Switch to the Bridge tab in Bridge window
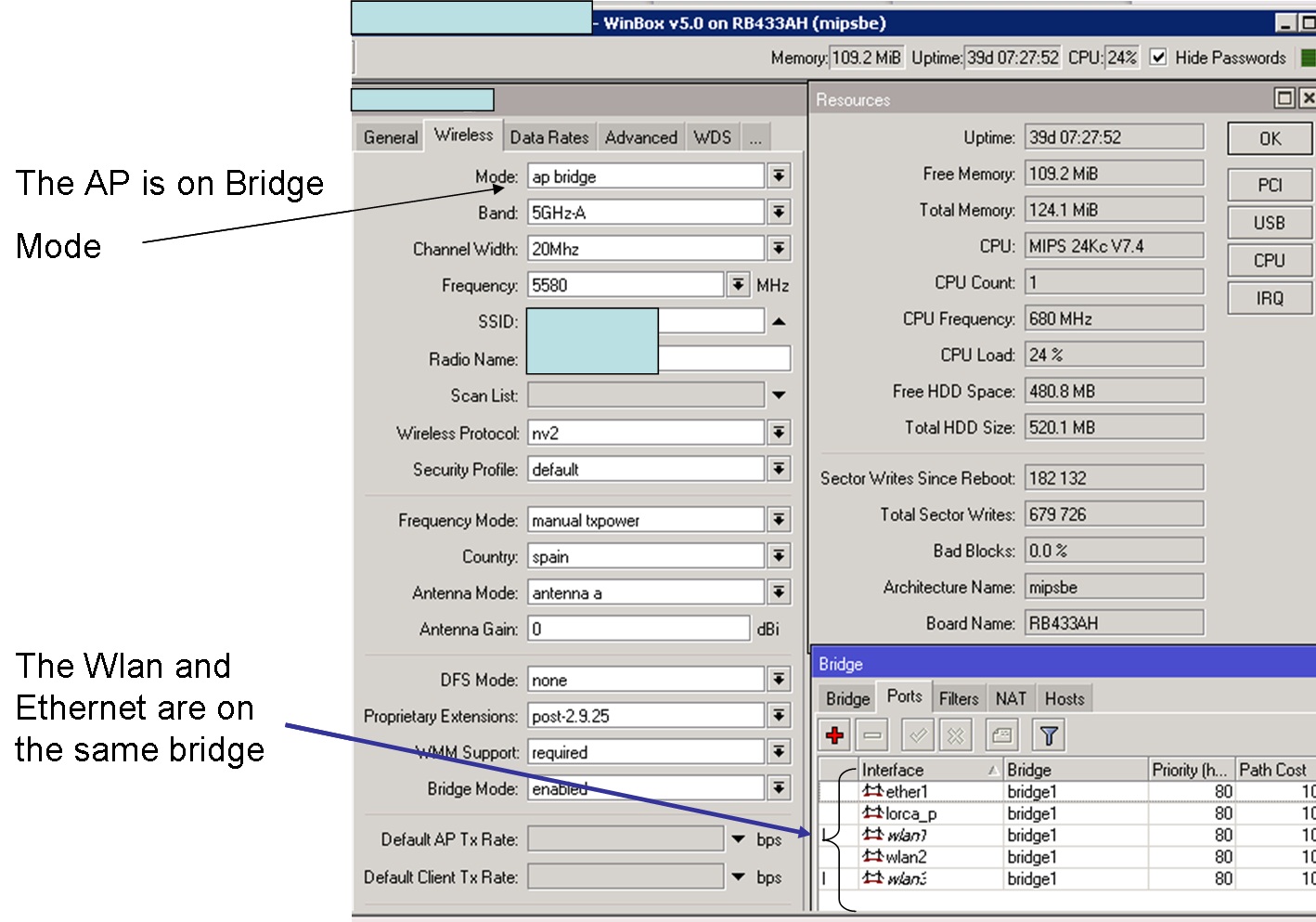The image size is (1316, 922). click(848, 698)
